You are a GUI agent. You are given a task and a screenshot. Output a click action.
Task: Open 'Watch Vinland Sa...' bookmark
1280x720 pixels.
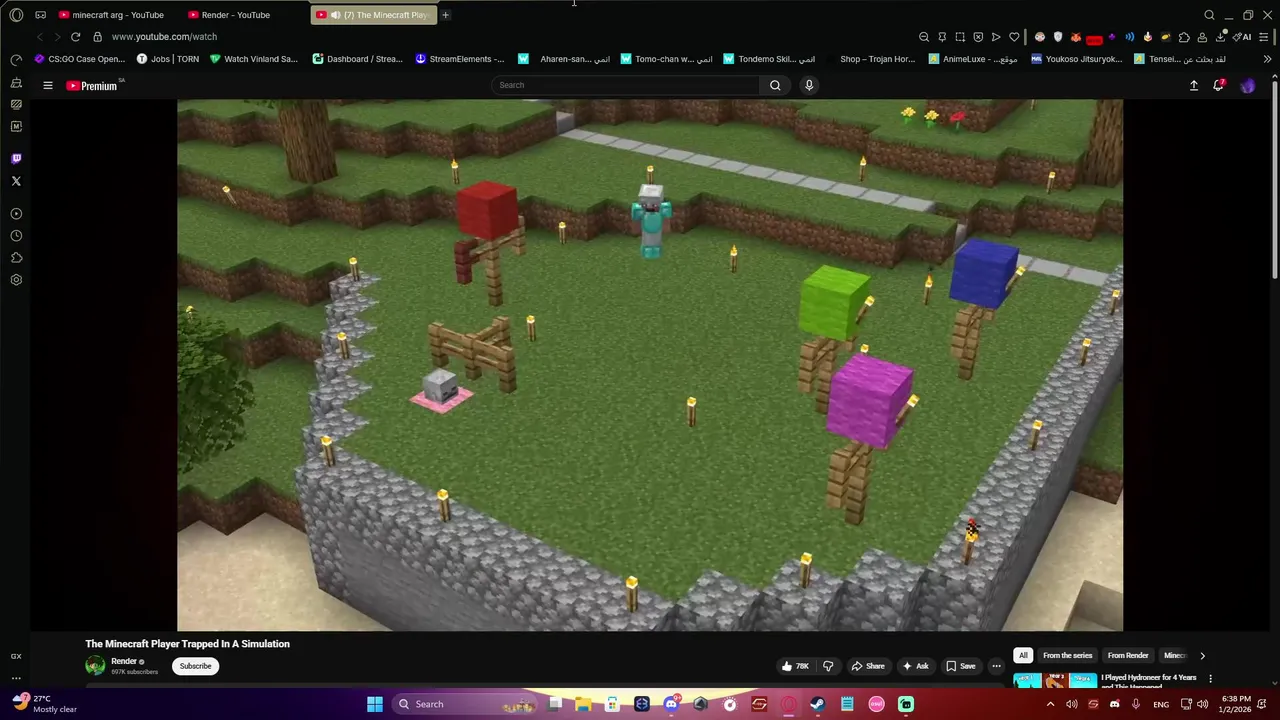coord(253,59)
